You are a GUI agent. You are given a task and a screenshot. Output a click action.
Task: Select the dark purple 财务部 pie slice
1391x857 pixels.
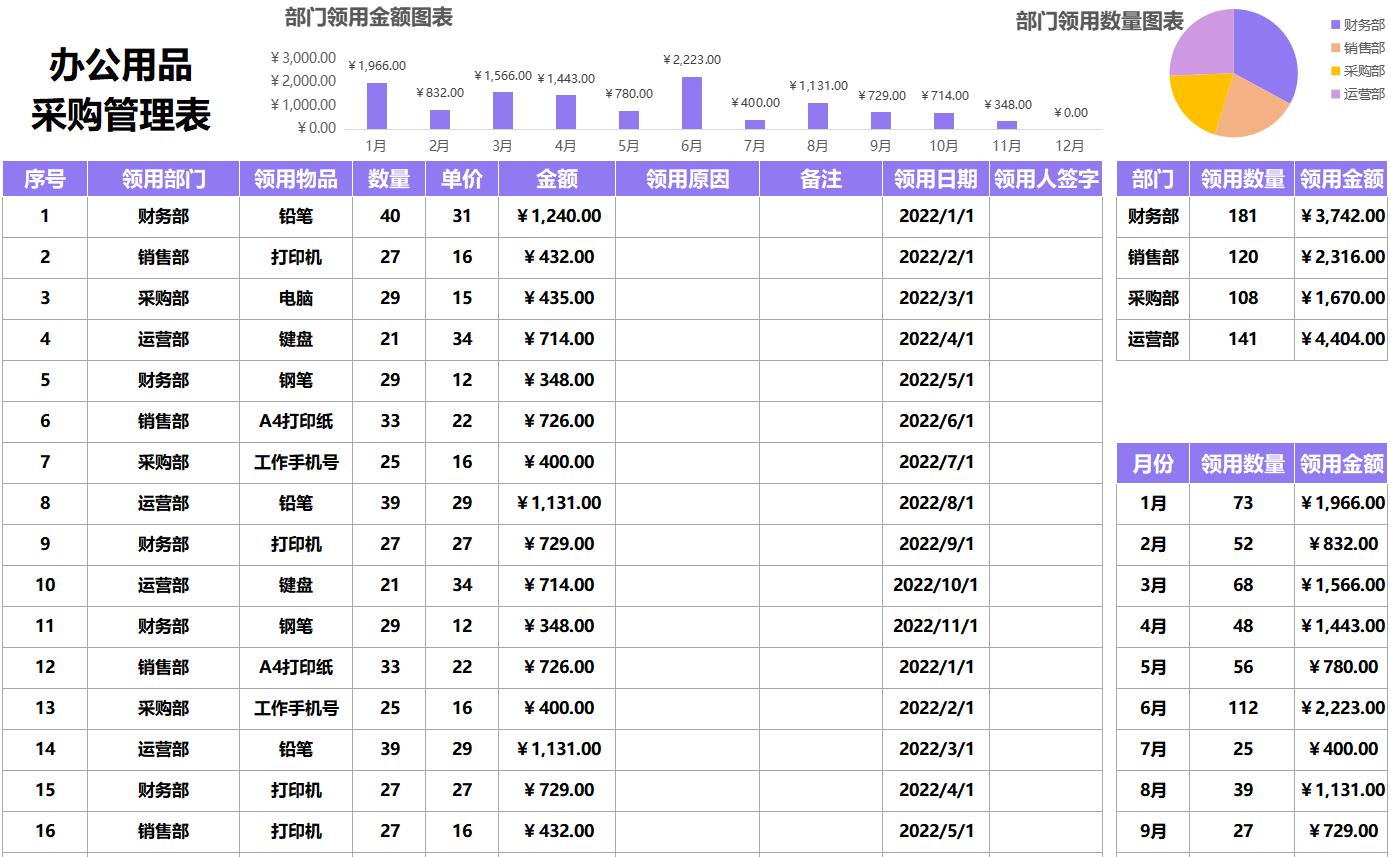pos(1268,55)
